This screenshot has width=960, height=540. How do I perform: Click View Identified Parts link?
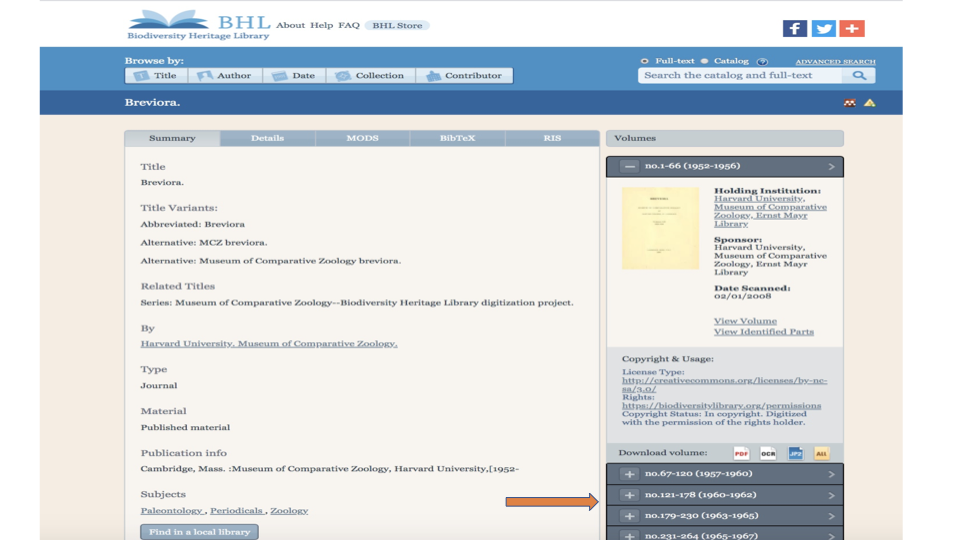[763, 332]
